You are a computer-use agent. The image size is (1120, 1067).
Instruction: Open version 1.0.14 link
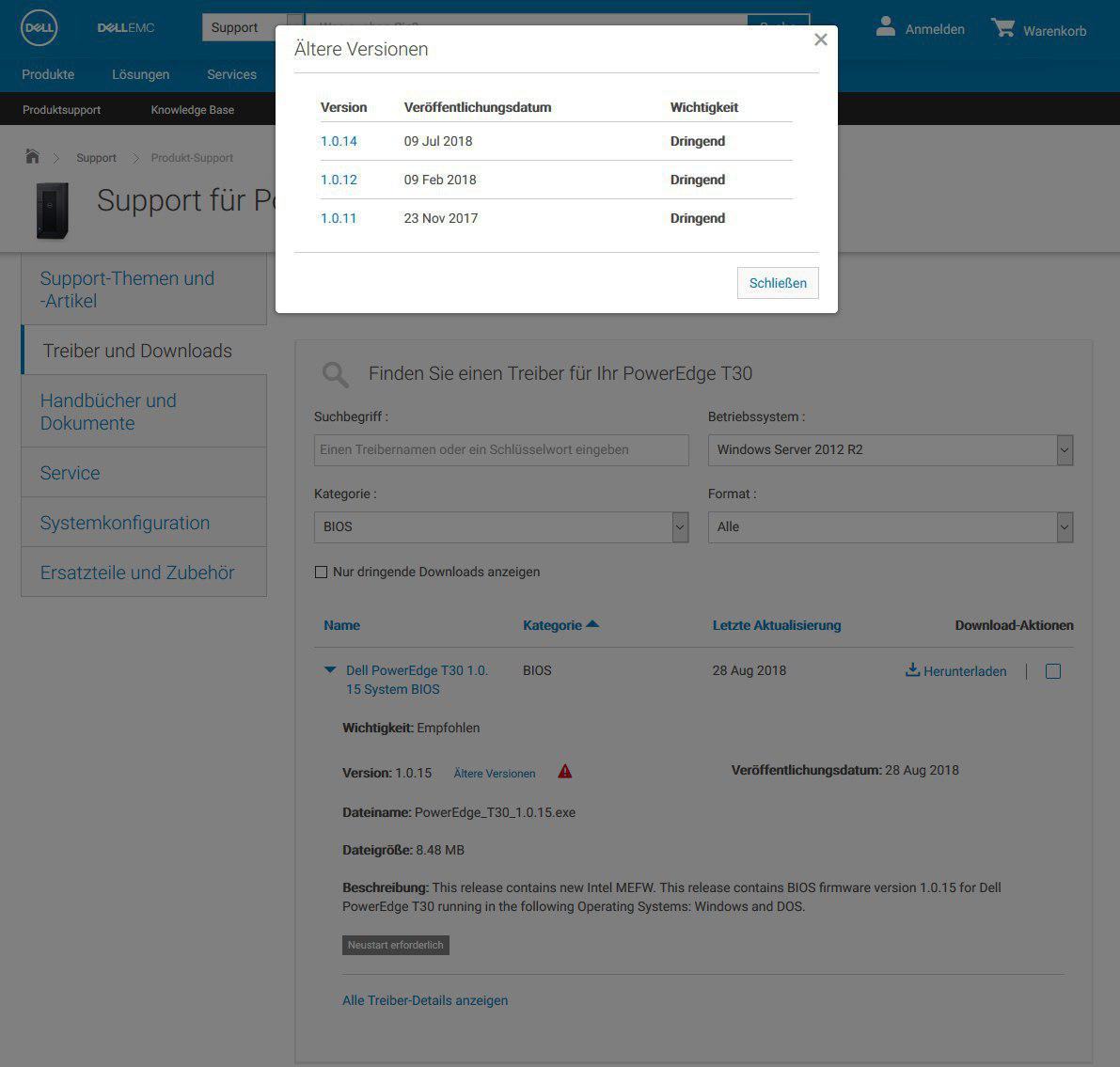coord(339,141)
